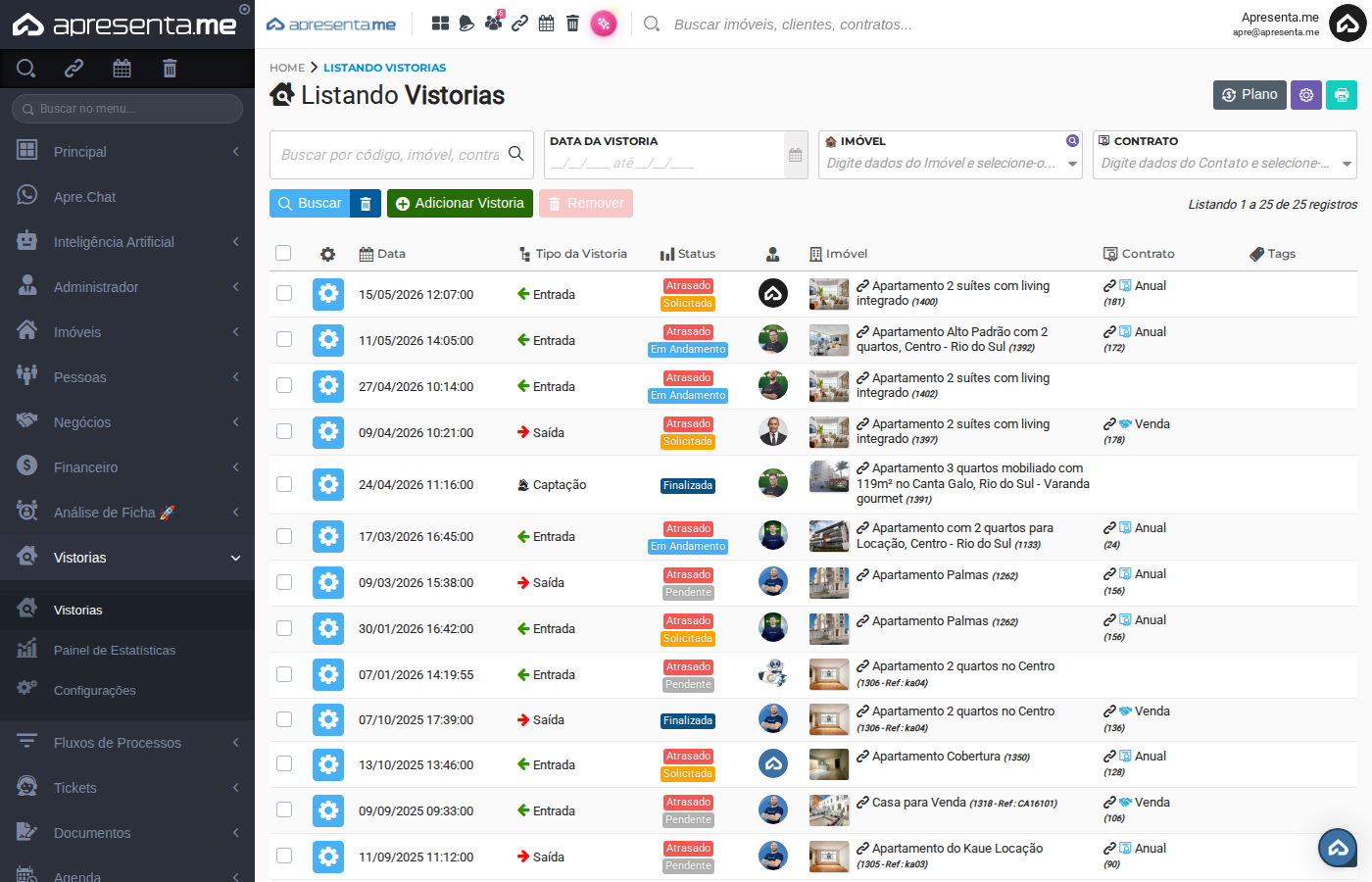Expand the Pessoas sidebar menu
This screenshot has height=882, width=1372.
(x=127, y=377)
